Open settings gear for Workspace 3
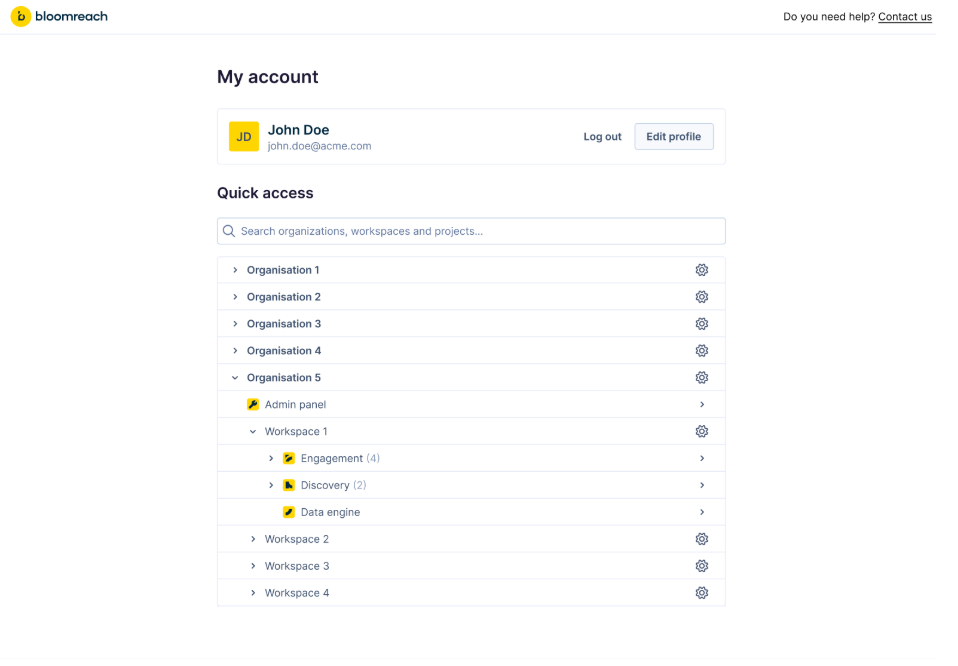This screenshot has width=958, height=666. tap(701, 566)
